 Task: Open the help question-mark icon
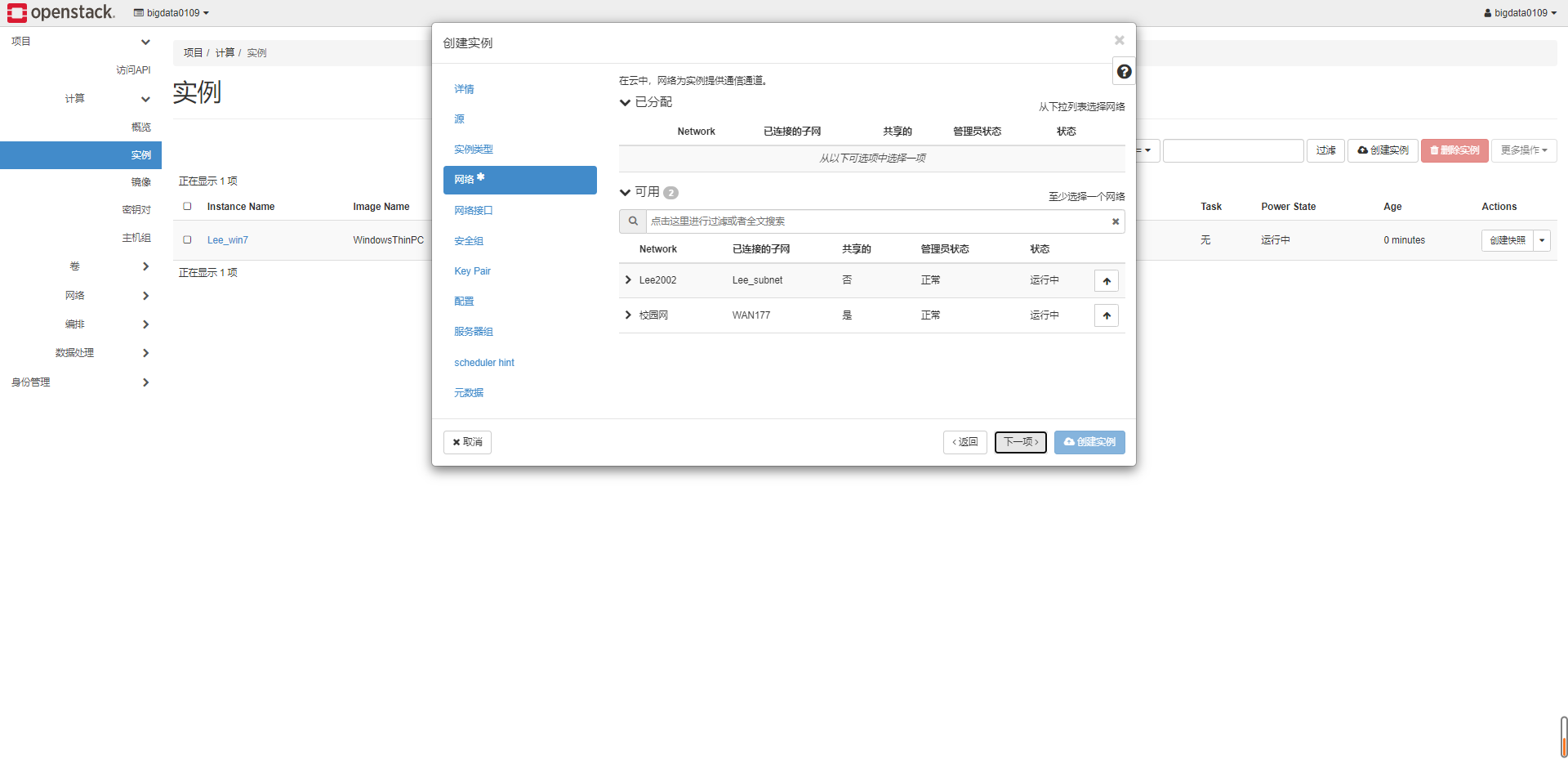pos(1124,72)
